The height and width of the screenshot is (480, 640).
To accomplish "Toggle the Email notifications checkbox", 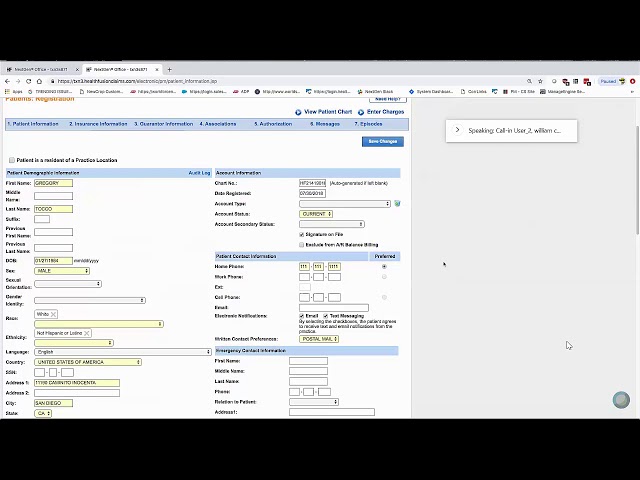I will point(302,316).
